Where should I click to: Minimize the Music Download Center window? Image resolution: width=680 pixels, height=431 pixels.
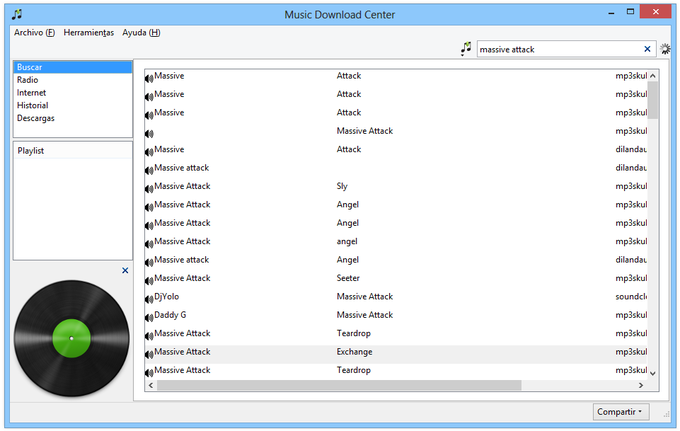click(611, 13)
